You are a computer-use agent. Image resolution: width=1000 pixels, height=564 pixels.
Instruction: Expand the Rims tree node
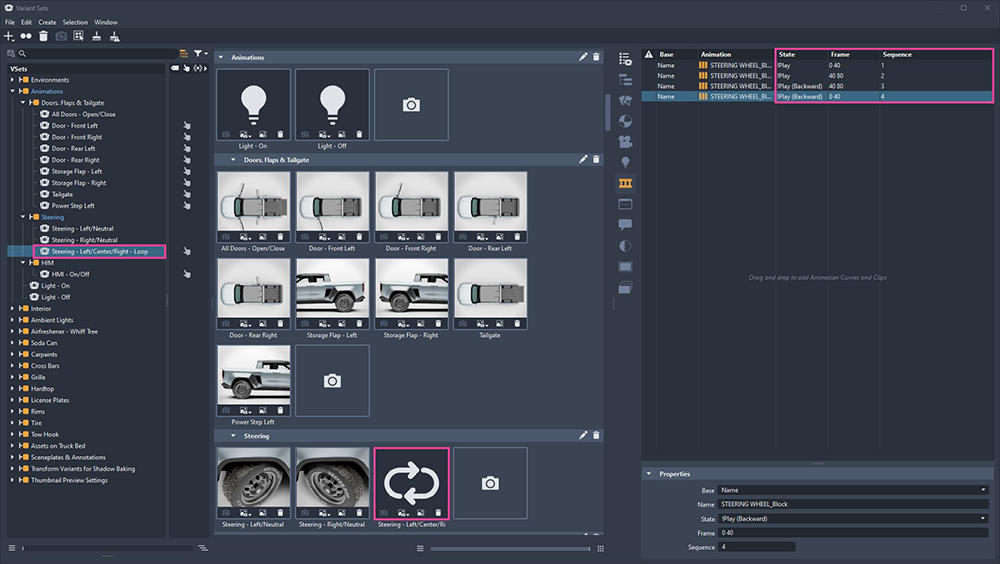pyautogui.click(x=12, y=412)
